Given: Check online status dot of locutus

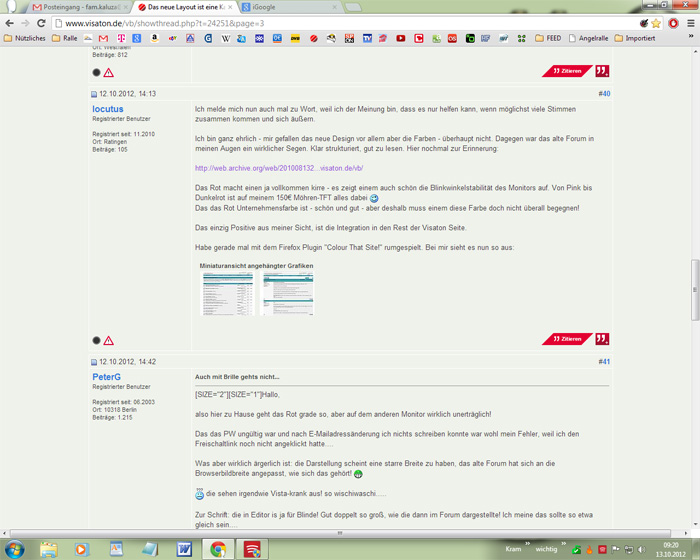Looking at the screenshot, I should pos(96,340).
